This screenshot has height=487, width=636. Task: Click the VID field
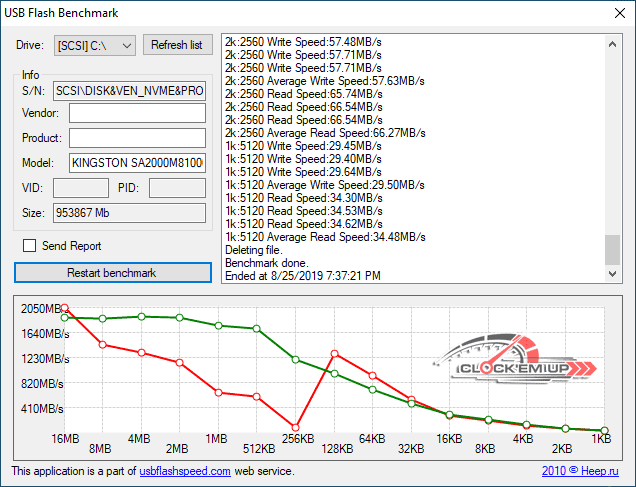pos(80,188)
